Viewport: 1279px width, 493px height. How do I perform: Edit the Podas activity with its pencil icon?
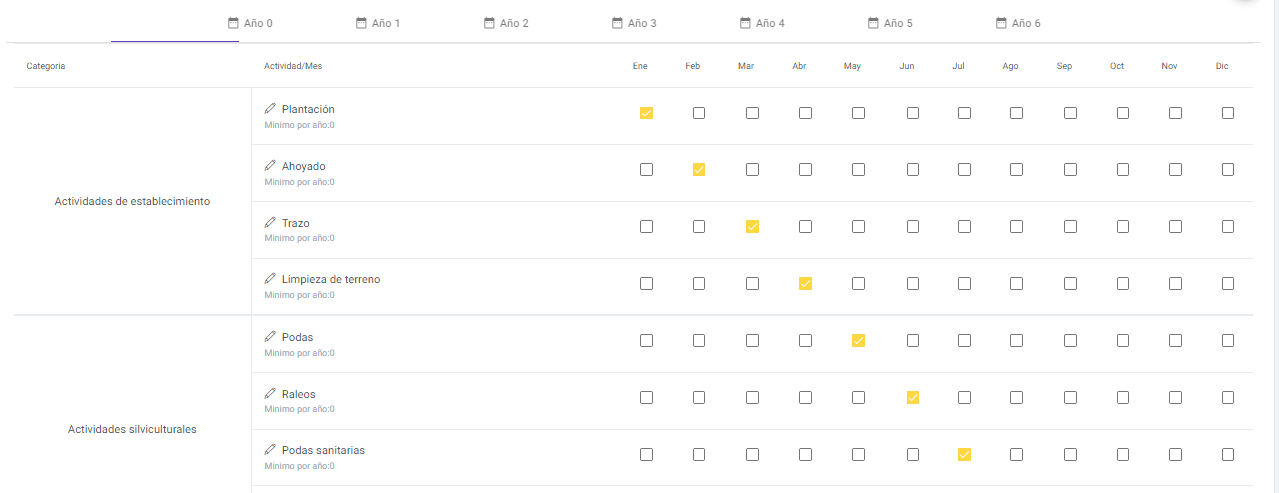[270, 337]
